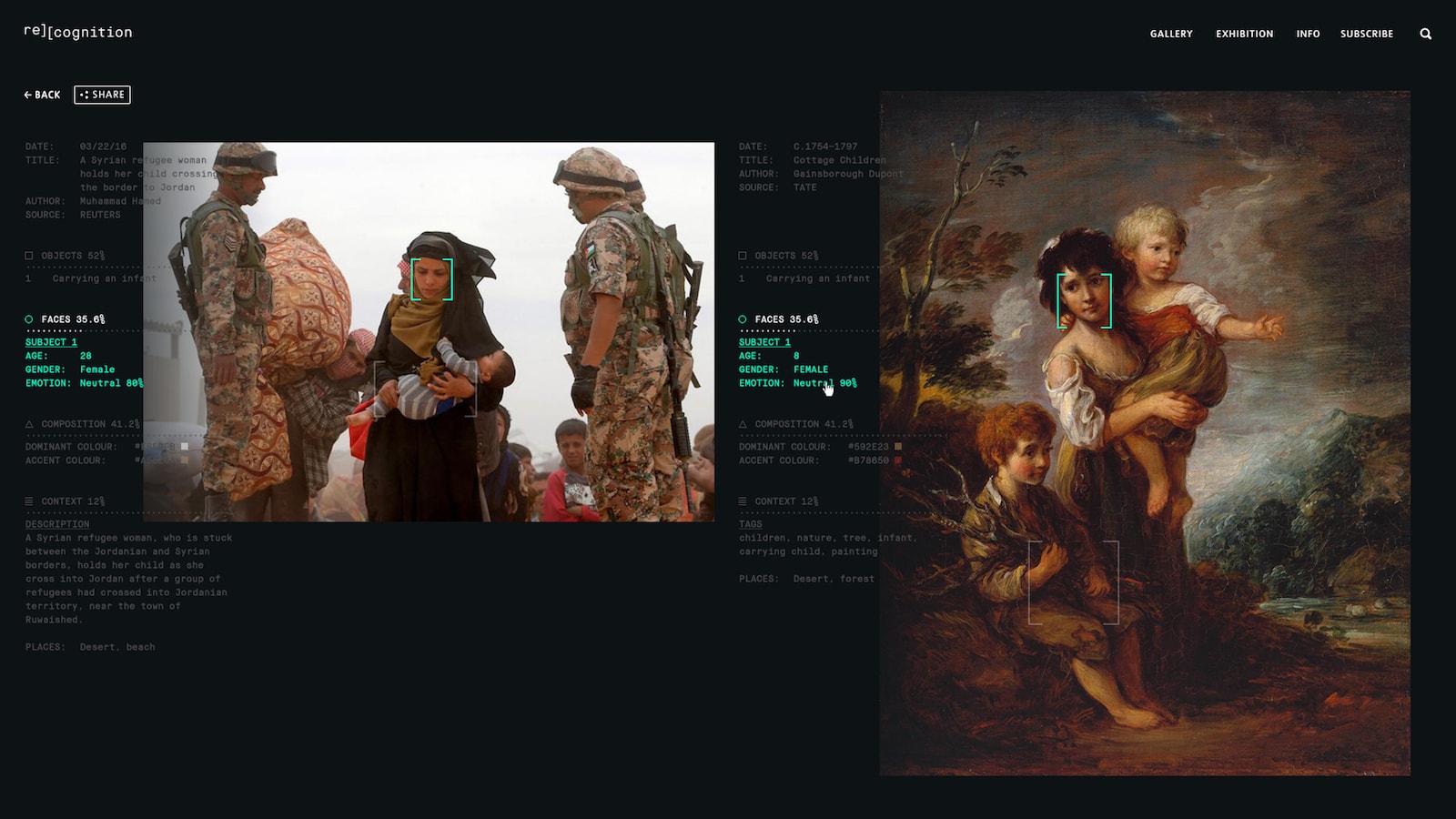The image size is (1456, 819).
Task: Click the search magnifier icon
Action: 1425,34
